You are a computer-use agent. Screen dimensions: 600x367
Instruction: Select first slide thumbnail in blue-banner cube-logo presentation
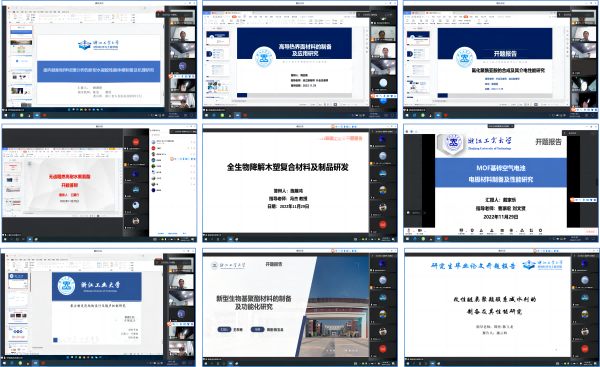point(21,32)
